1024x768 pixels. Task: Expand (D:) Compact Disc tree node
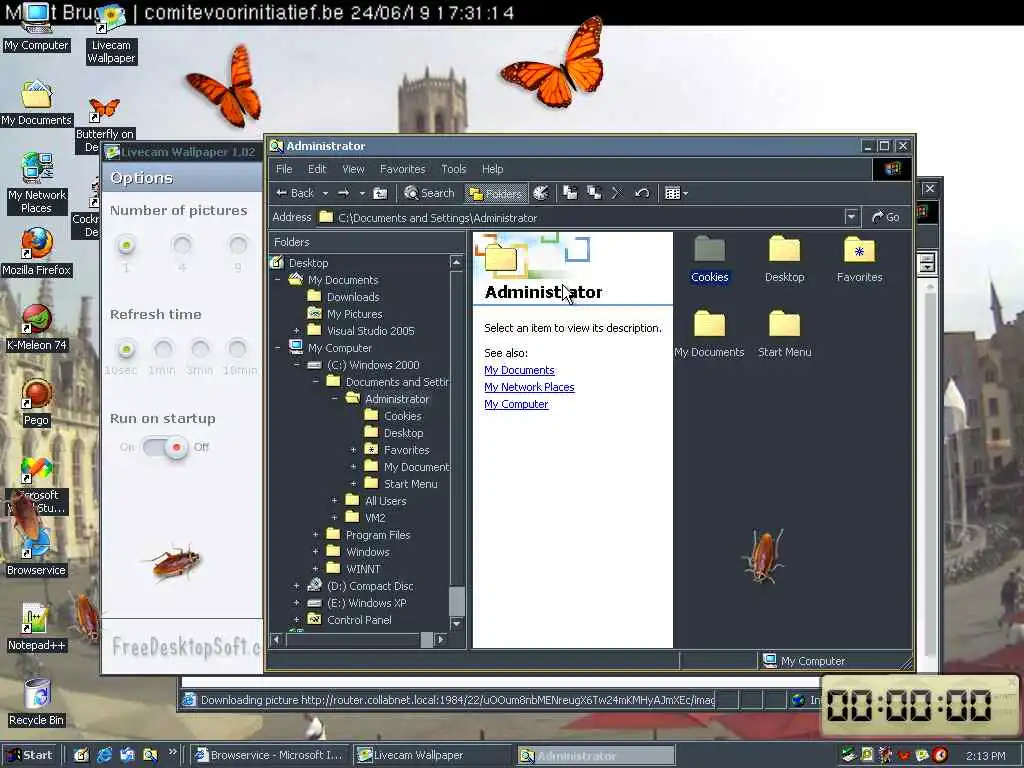tap(296, 586)
